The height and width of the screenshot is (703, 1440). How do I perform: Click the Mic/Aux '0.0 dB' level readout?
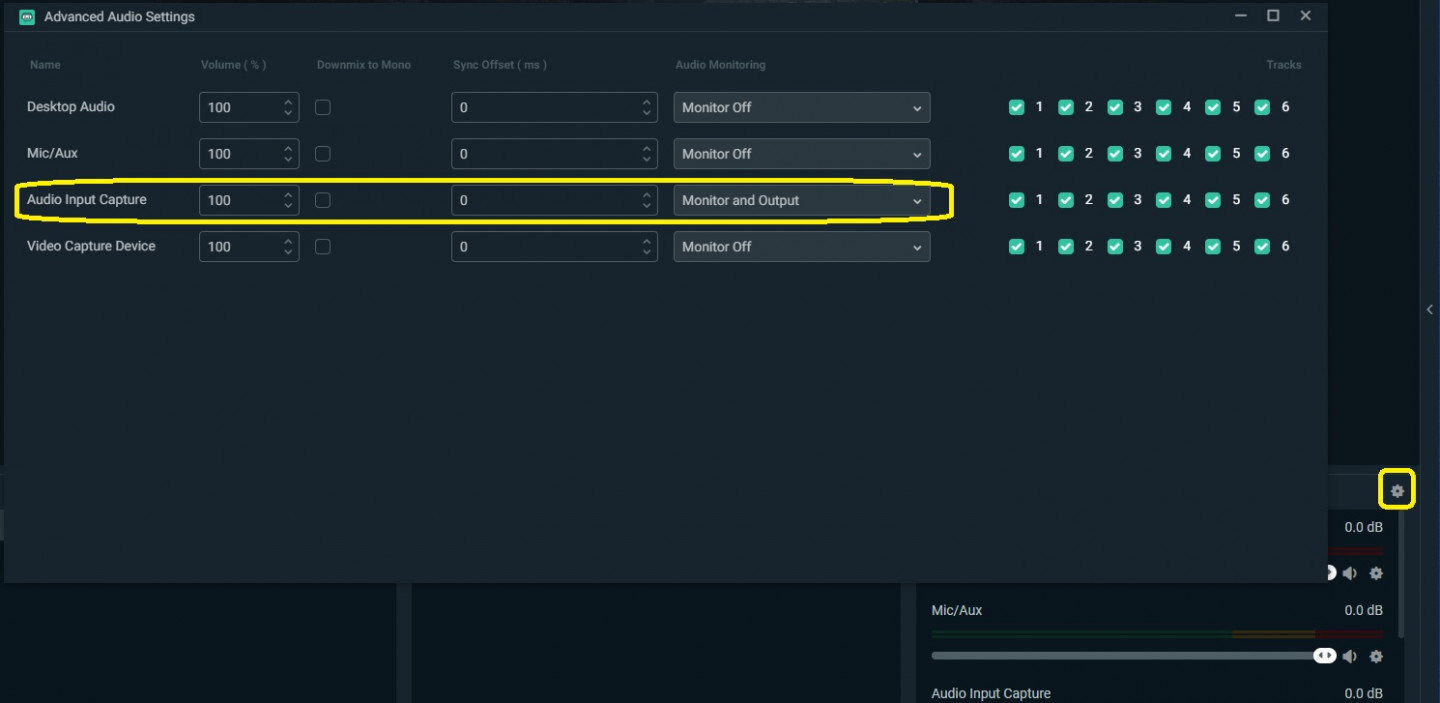click(x=1364, y=610)
